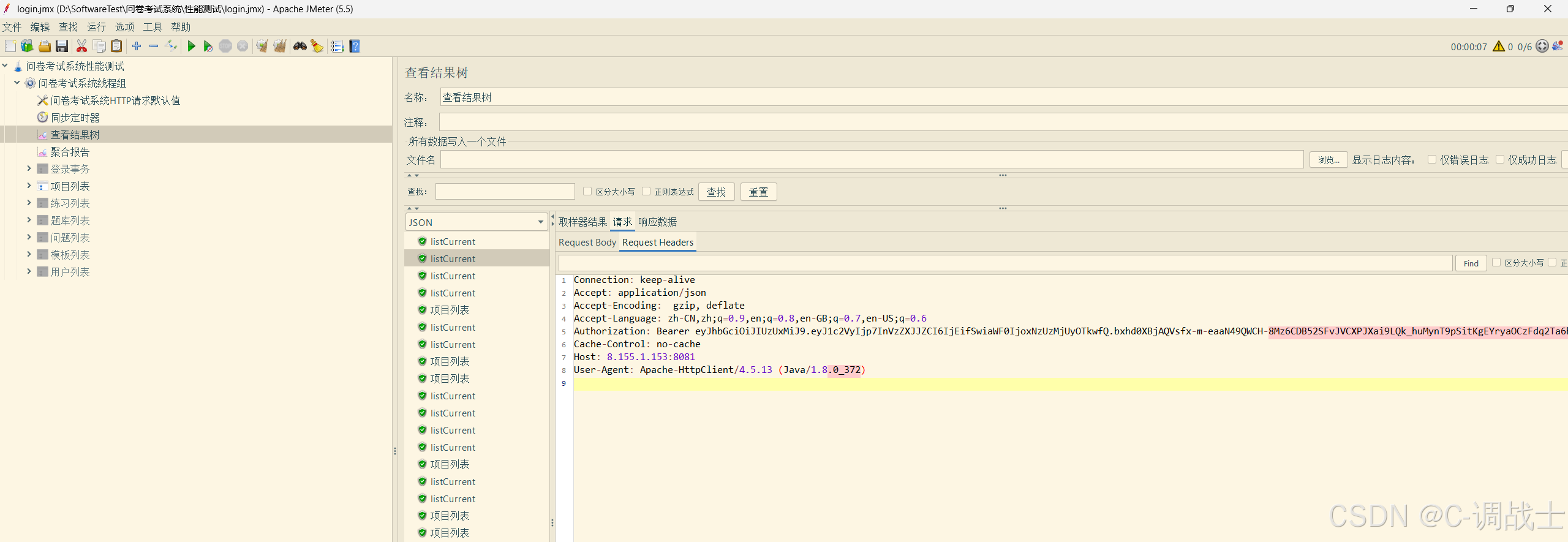This screenshot has width=1568, height=542.
Task: Click the Cut scissors icon
Action: point(81,46)
